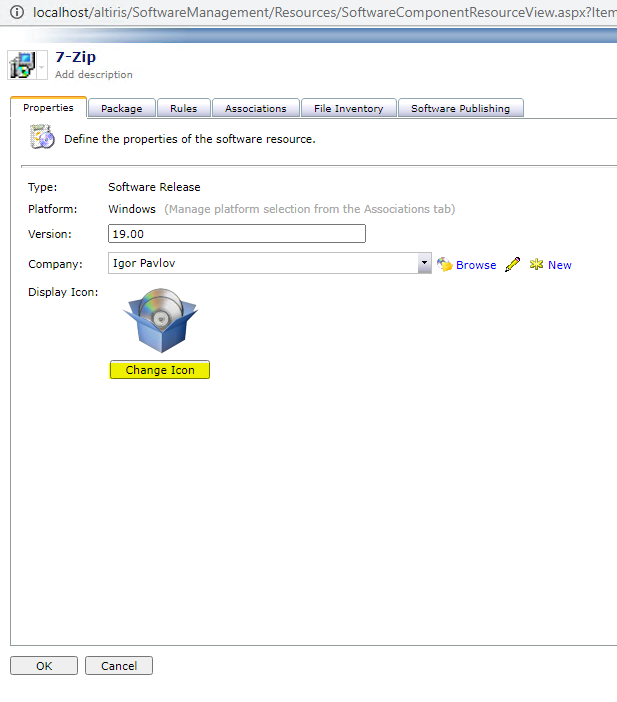The width and height of the screenshot is (617, 702).
Task: Click the Igor Pavlov company combo box
Action: point(270,263)
